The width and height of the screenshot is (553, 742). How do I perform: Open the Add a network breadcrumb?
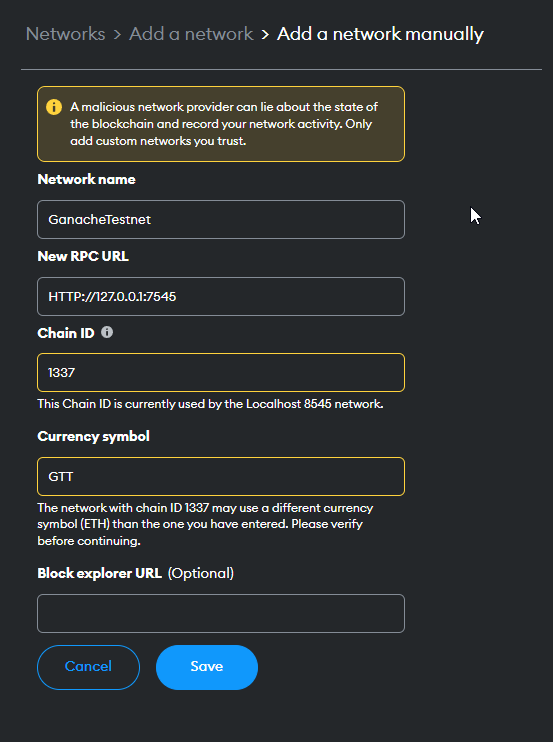(x=191, y=34)
